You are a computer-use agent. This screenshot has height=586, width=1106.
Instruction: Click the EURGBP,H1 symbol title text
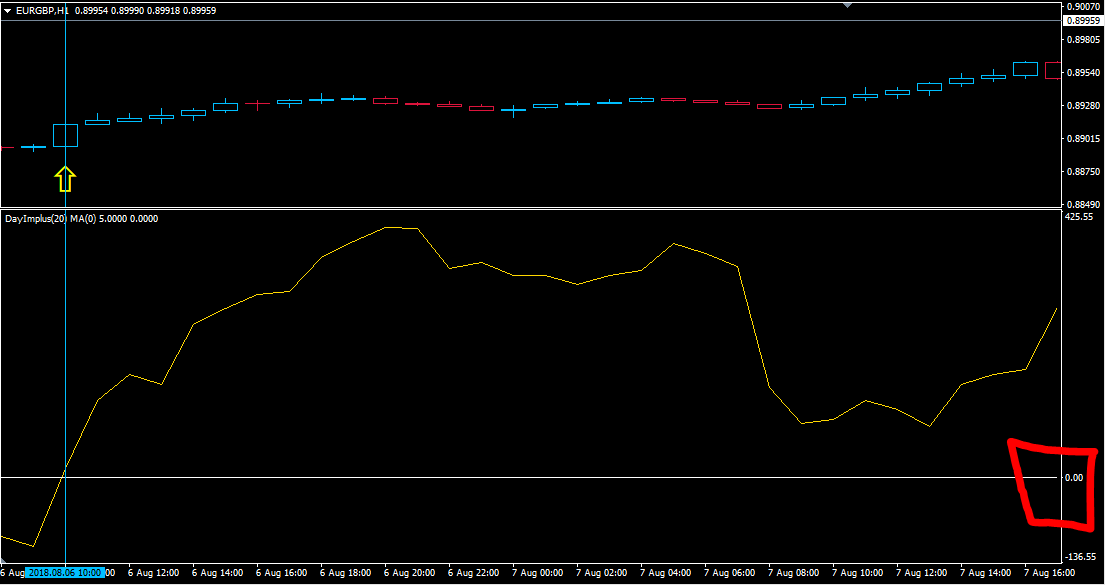(43, 10)
